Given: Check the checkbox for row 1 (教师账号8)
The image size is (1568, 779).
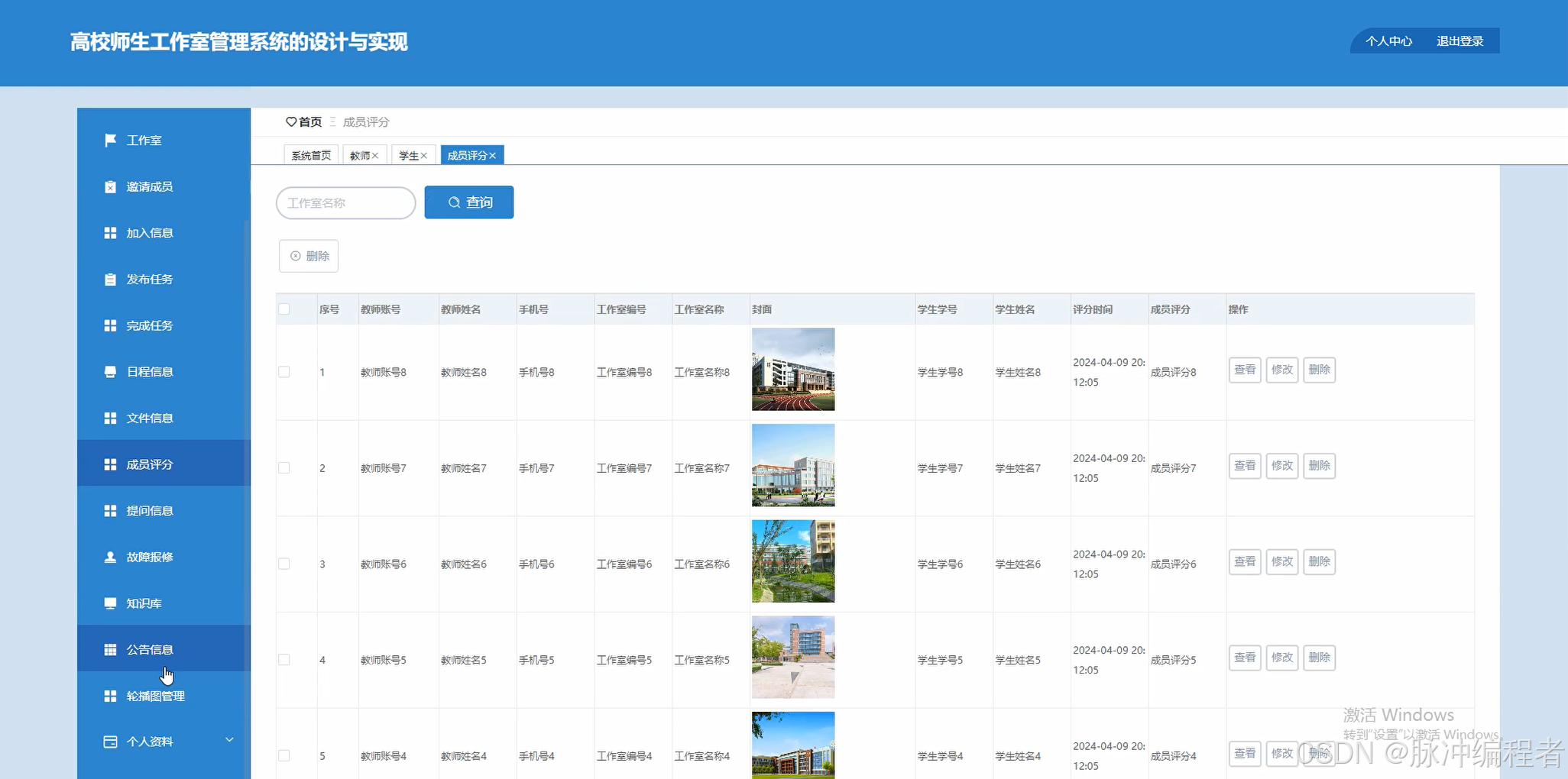Looking at the screenshot, I should coord(284,372).
